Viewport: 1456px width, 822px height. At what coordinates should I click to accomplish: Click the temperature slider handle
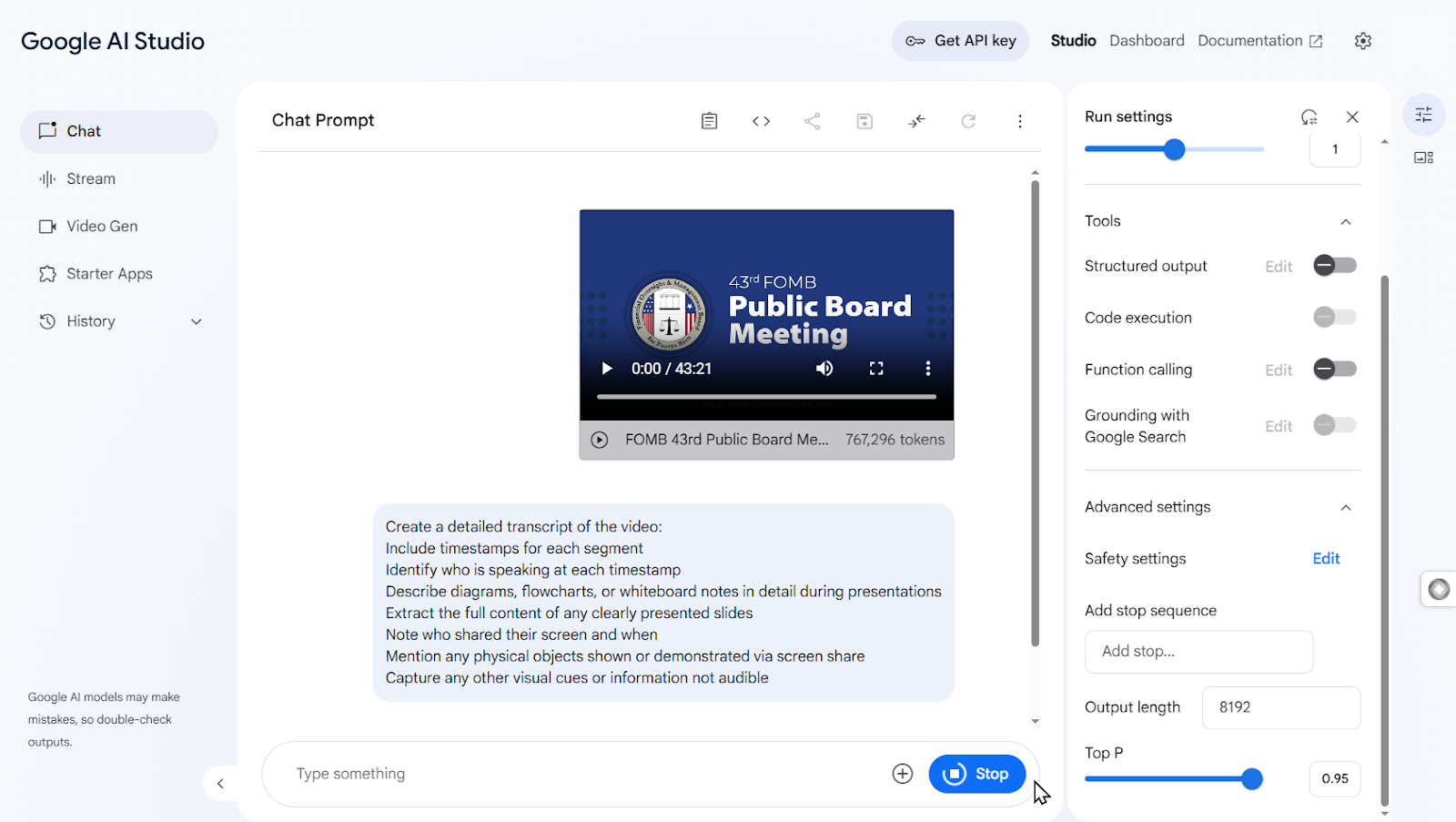tap(1174, 149)
